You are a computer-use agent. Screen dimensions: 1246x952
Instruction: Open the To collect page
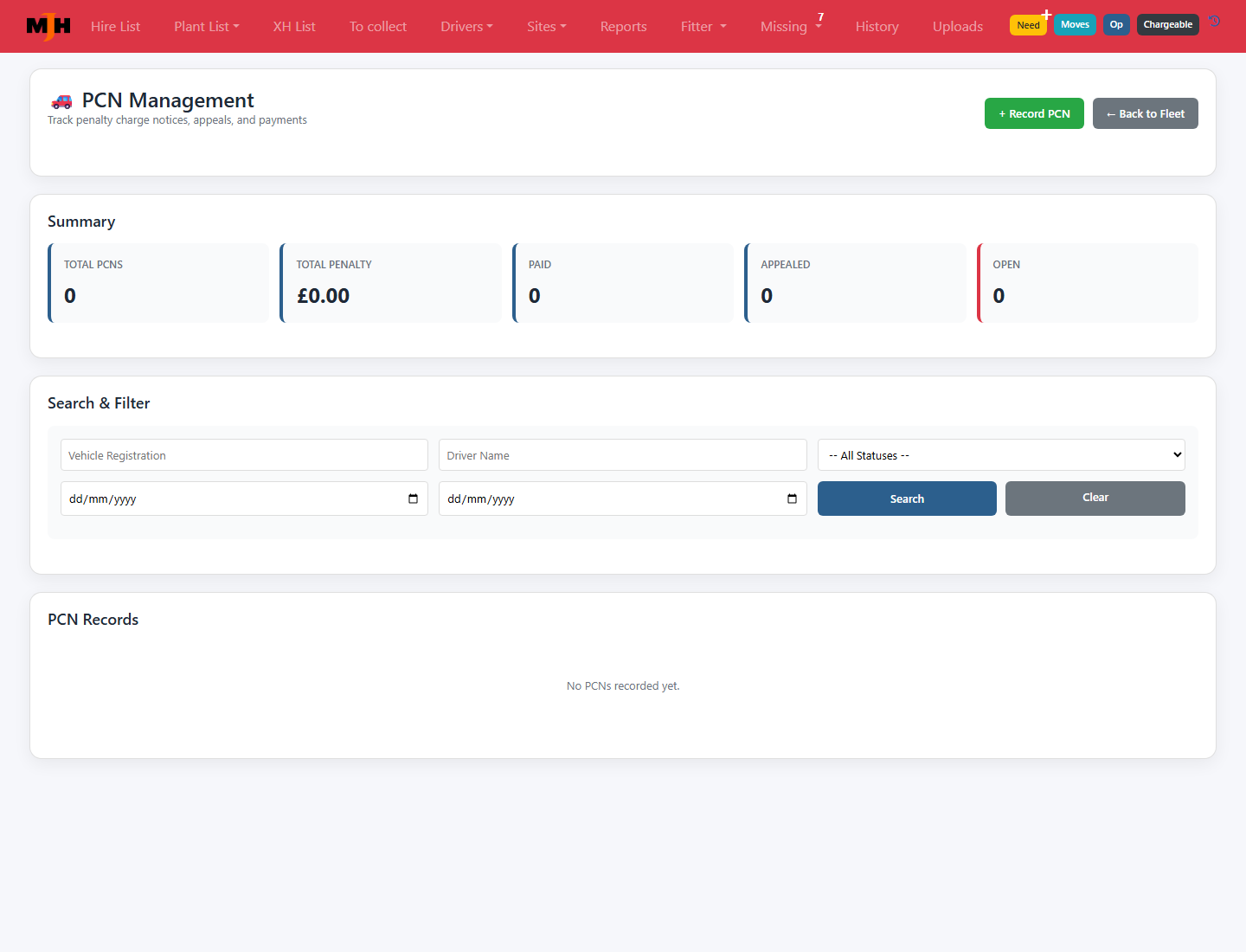click(x=378, y=27)
